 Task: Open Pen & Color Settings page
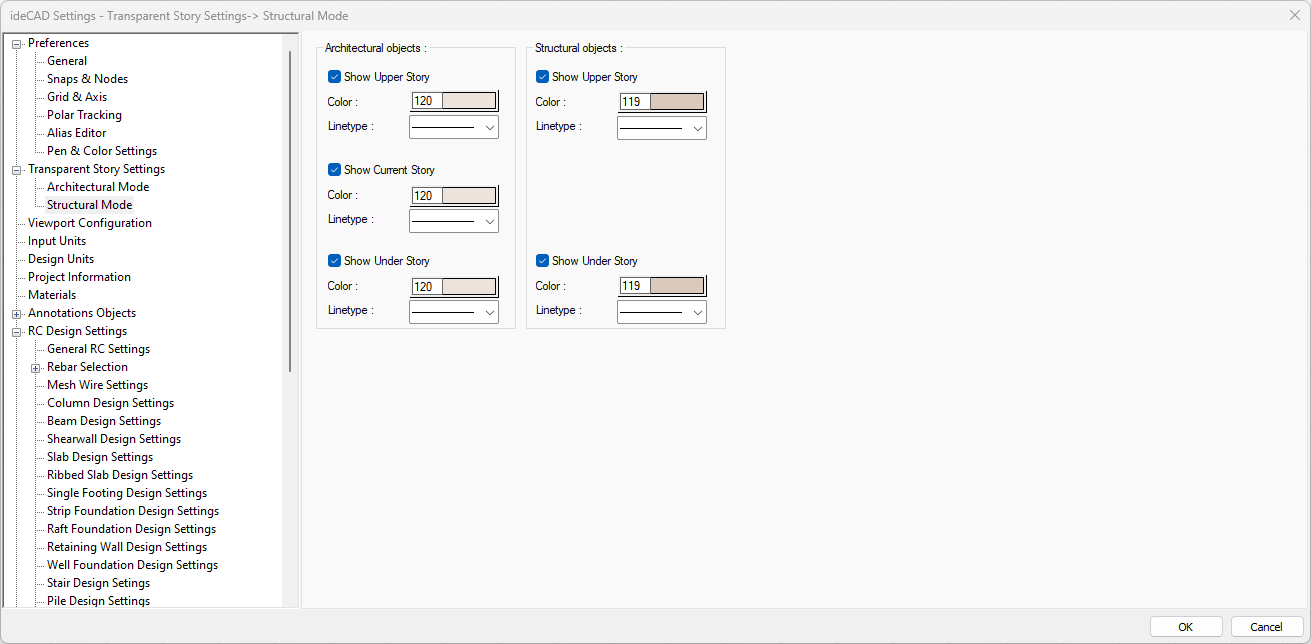[x=102, y=151]
